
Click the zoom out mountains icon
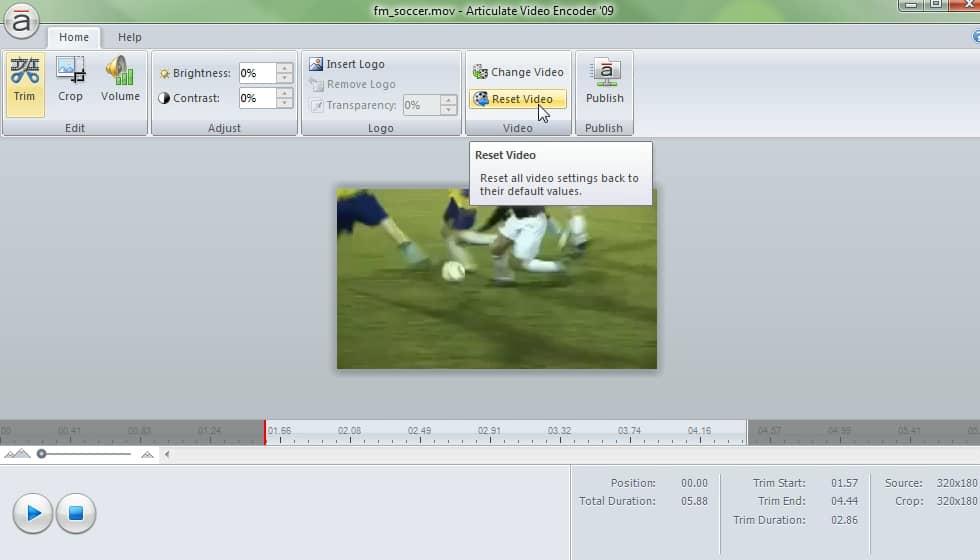click(17, 454)
